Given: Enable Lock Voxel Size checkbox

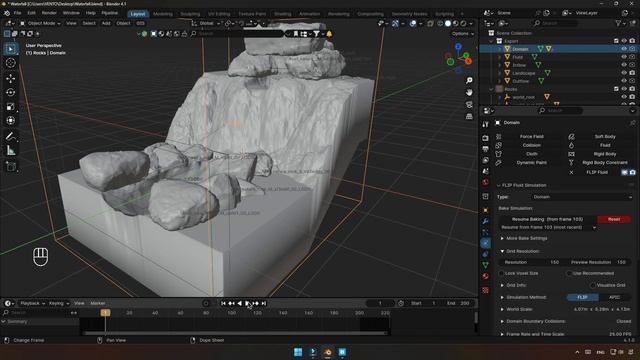Looking at the screenshot, I should [x=501, y=273].
